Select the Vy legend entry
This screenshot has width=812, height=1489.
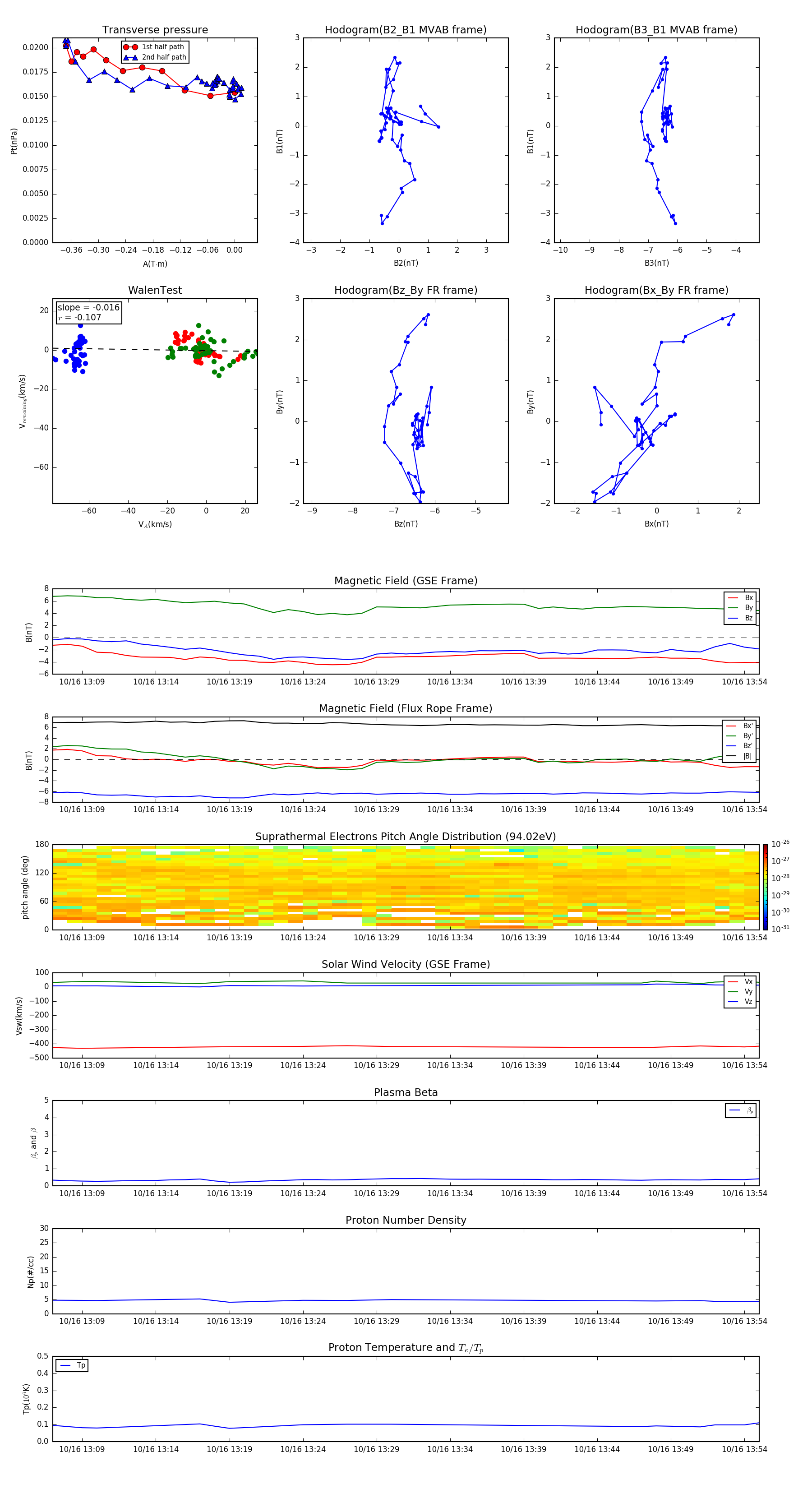coord(740,991)
